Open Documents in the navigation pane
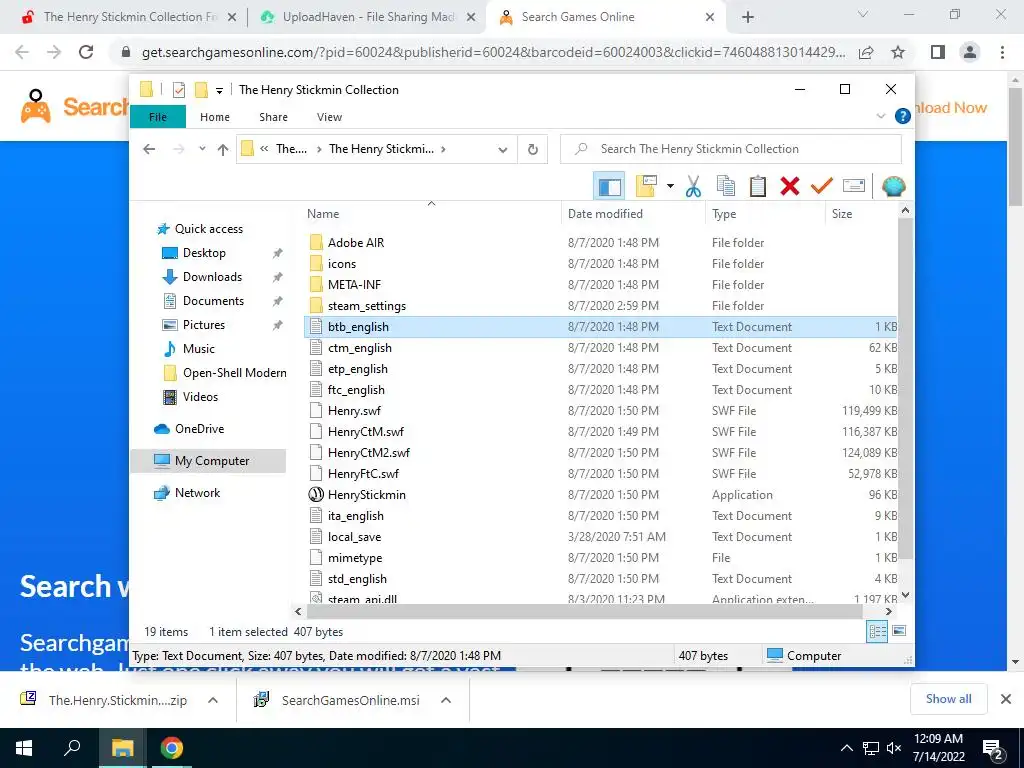The image size is (1024, 768). 213,301
